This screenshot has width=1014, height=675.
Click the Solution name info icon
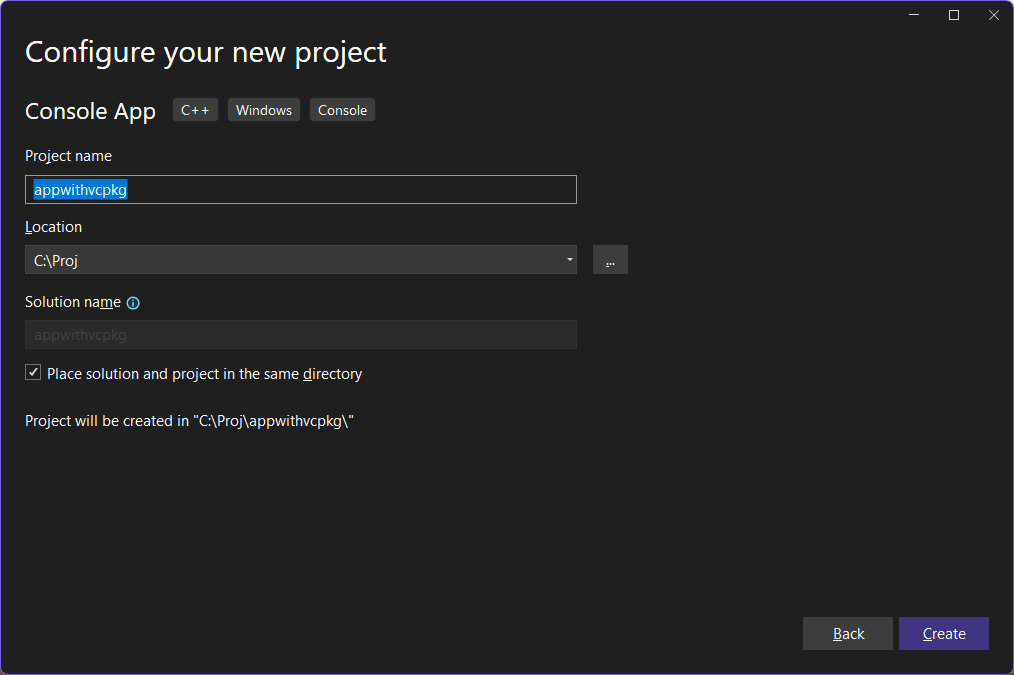pyautogui.click(x=133, y=303)
